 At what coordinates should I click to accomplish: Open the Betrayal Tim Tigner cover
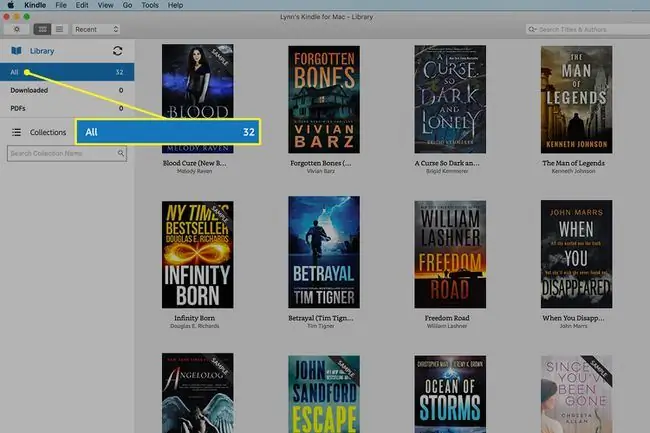[324, 252]
